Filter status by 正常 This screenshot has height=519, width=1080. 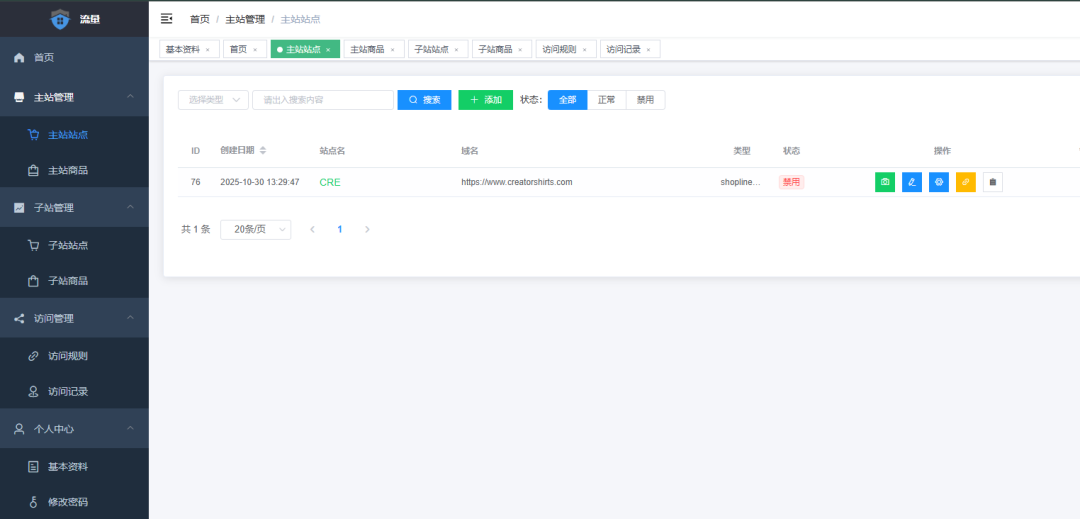[607, 100]
